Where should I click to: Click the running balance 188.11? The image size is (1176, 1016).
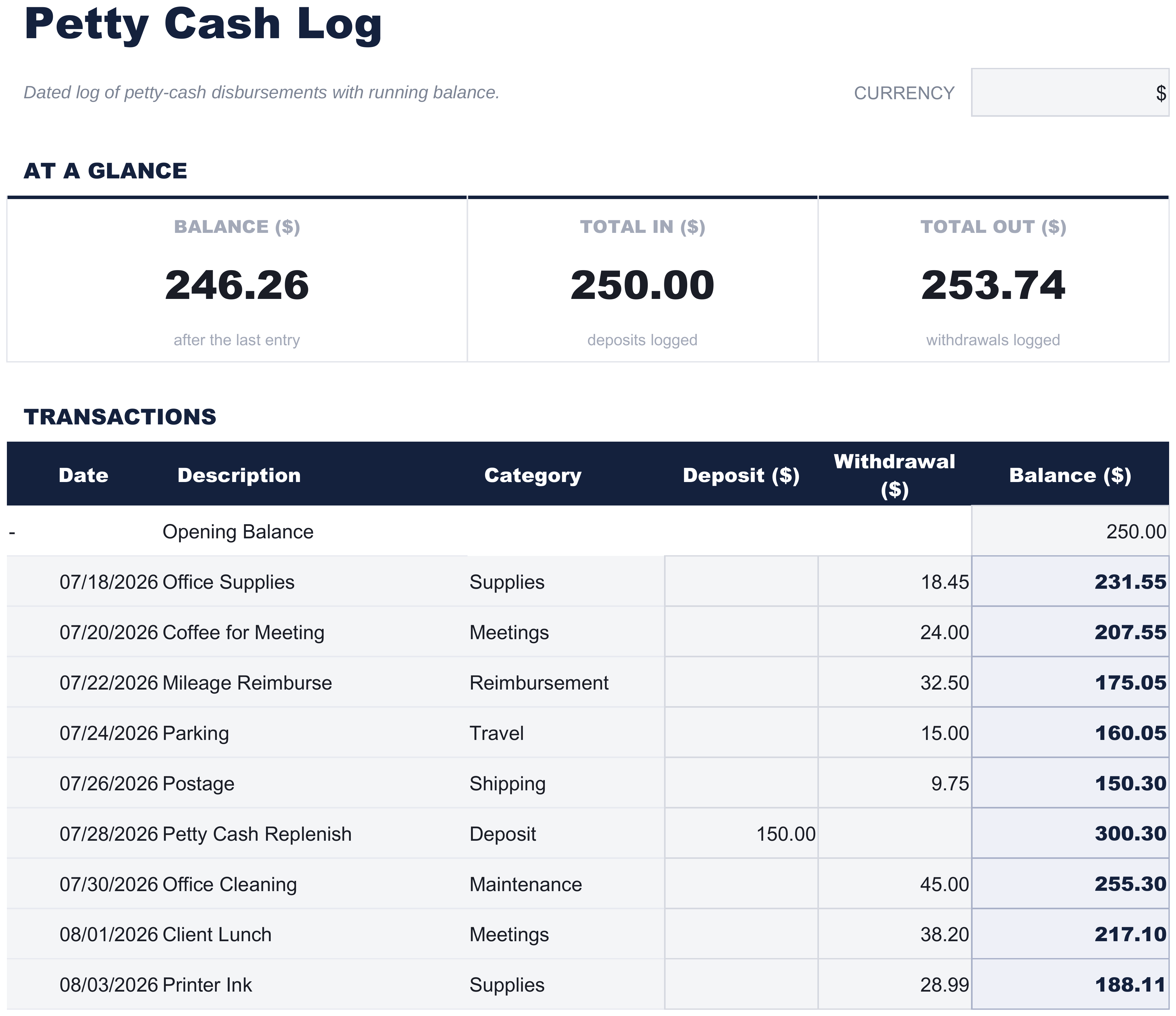[1070, 984]
